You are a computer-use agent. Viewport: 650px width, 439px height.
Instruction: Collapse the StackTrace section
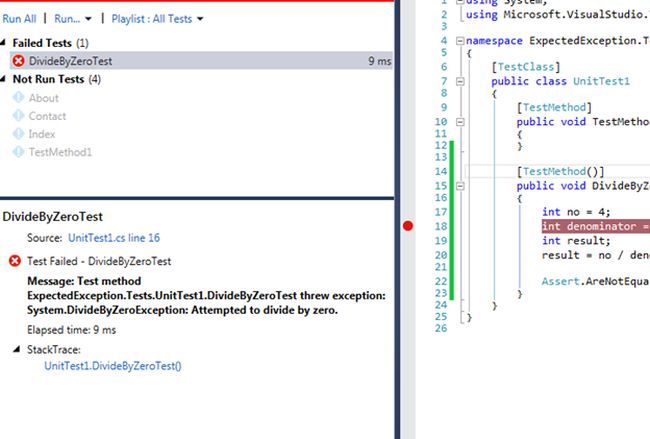17,349
